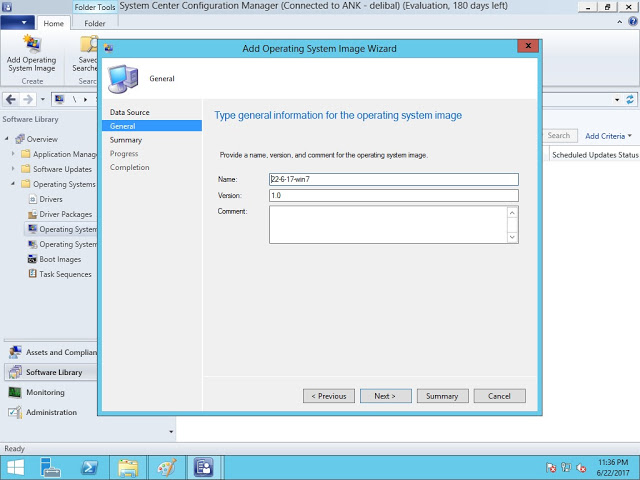
Task: Select the Drivers node icon
Action: coord(31,199)
